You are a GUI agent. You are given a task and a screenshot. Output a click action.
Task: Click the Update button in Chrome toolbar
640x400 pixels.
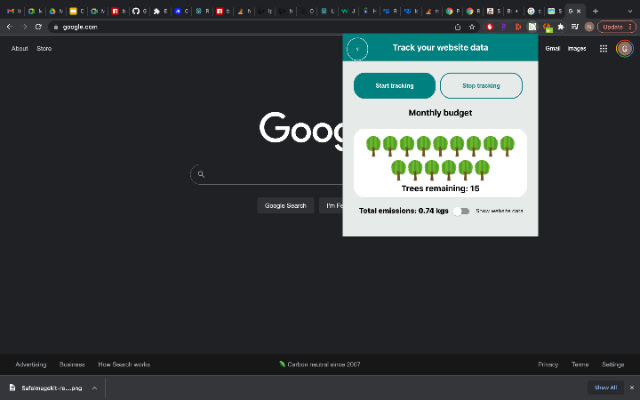[x=616, y=27]
